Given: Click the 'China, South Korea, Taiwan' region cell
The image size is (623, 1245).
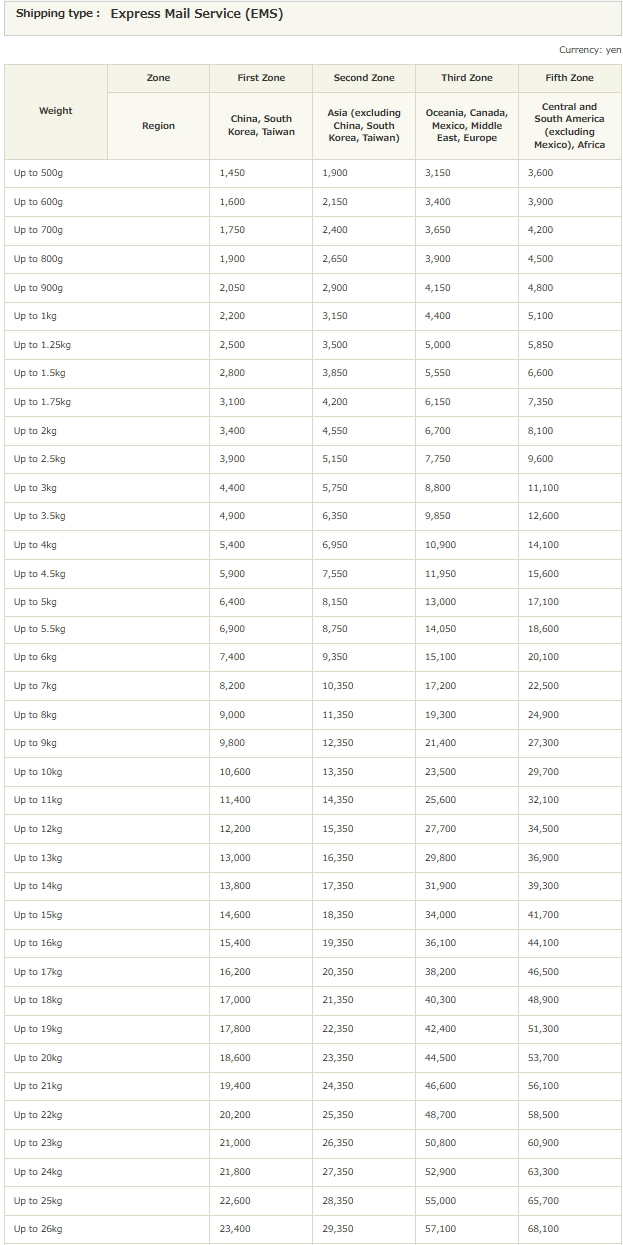Looking at the screenshot, I should click(x=261, y=126).
